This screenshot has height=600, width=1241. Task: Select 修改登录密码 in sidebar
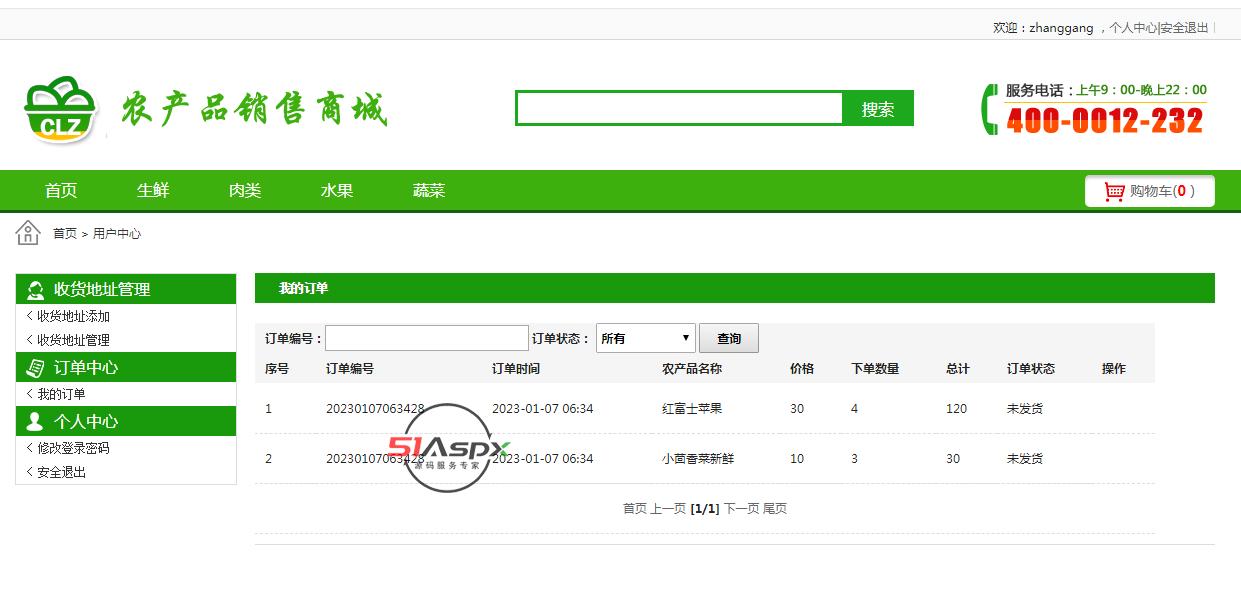[x=73, y=448]
